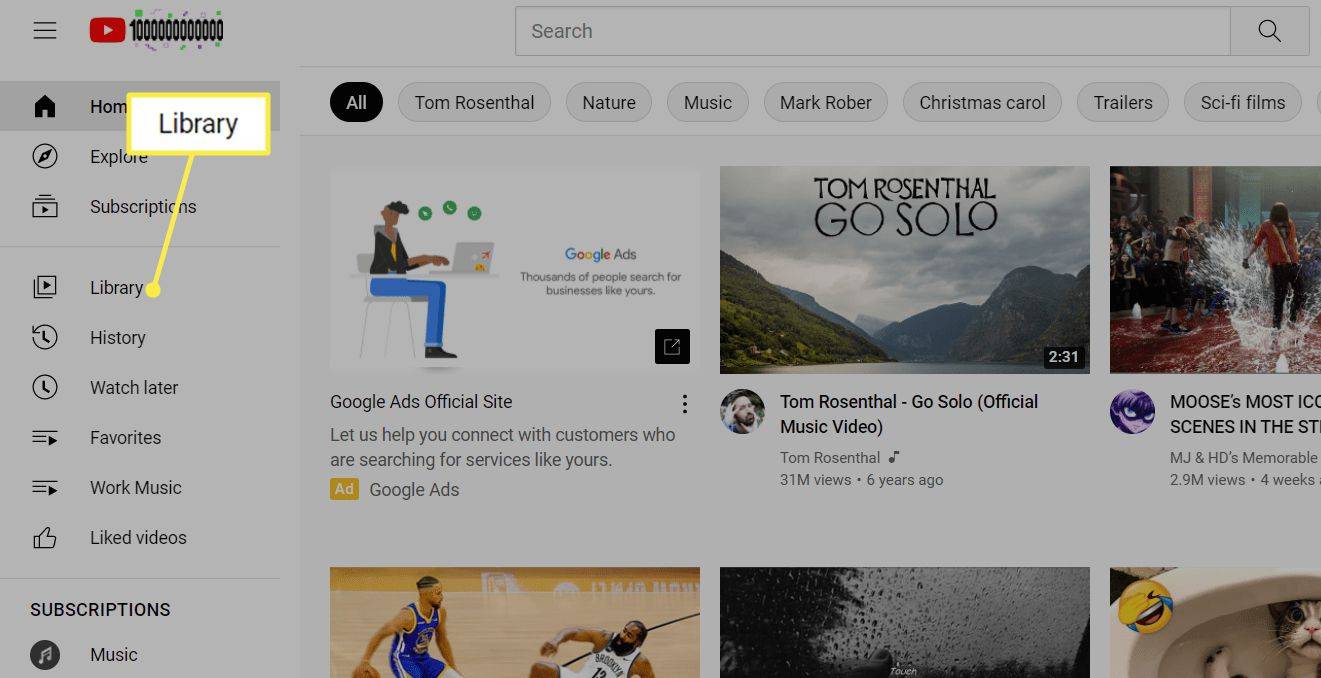Screen dimensions: 1321x678
Task: Play the Tom Rosenthal Go Solo thumbnail
Action: 905,270
